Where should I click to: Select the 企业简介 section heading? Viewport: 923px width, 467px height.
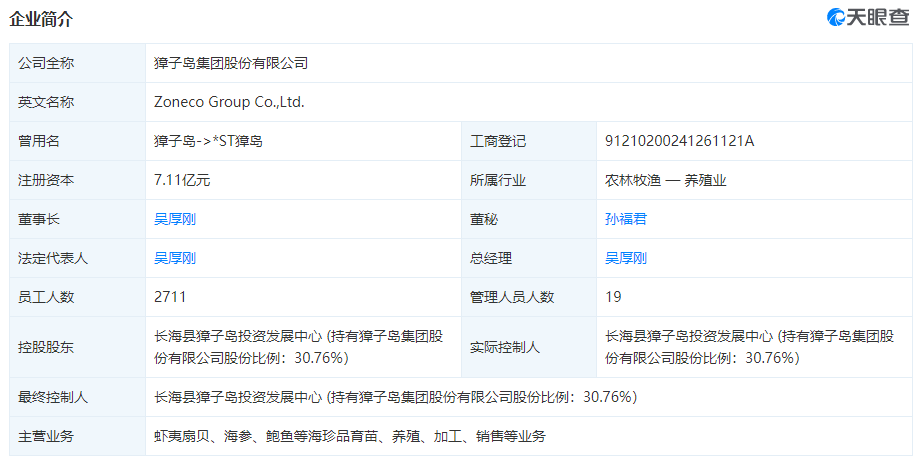(x=41, y=19)
